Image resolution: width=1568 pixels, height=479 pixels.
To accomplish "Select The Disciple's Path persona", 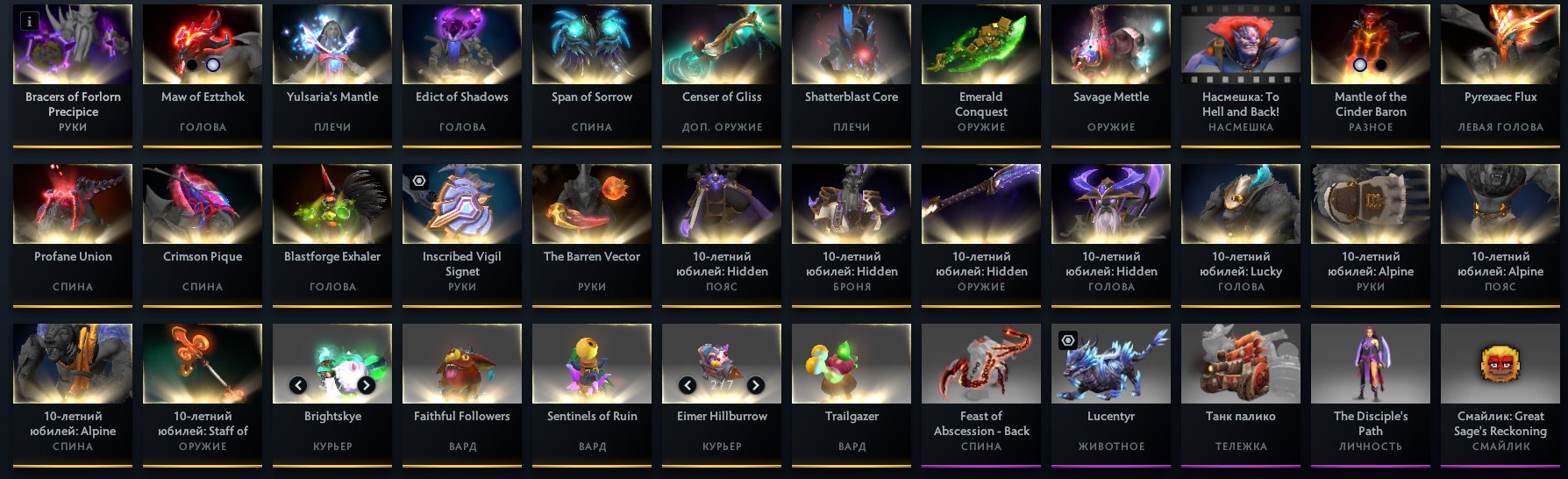I will (1371, 395).
